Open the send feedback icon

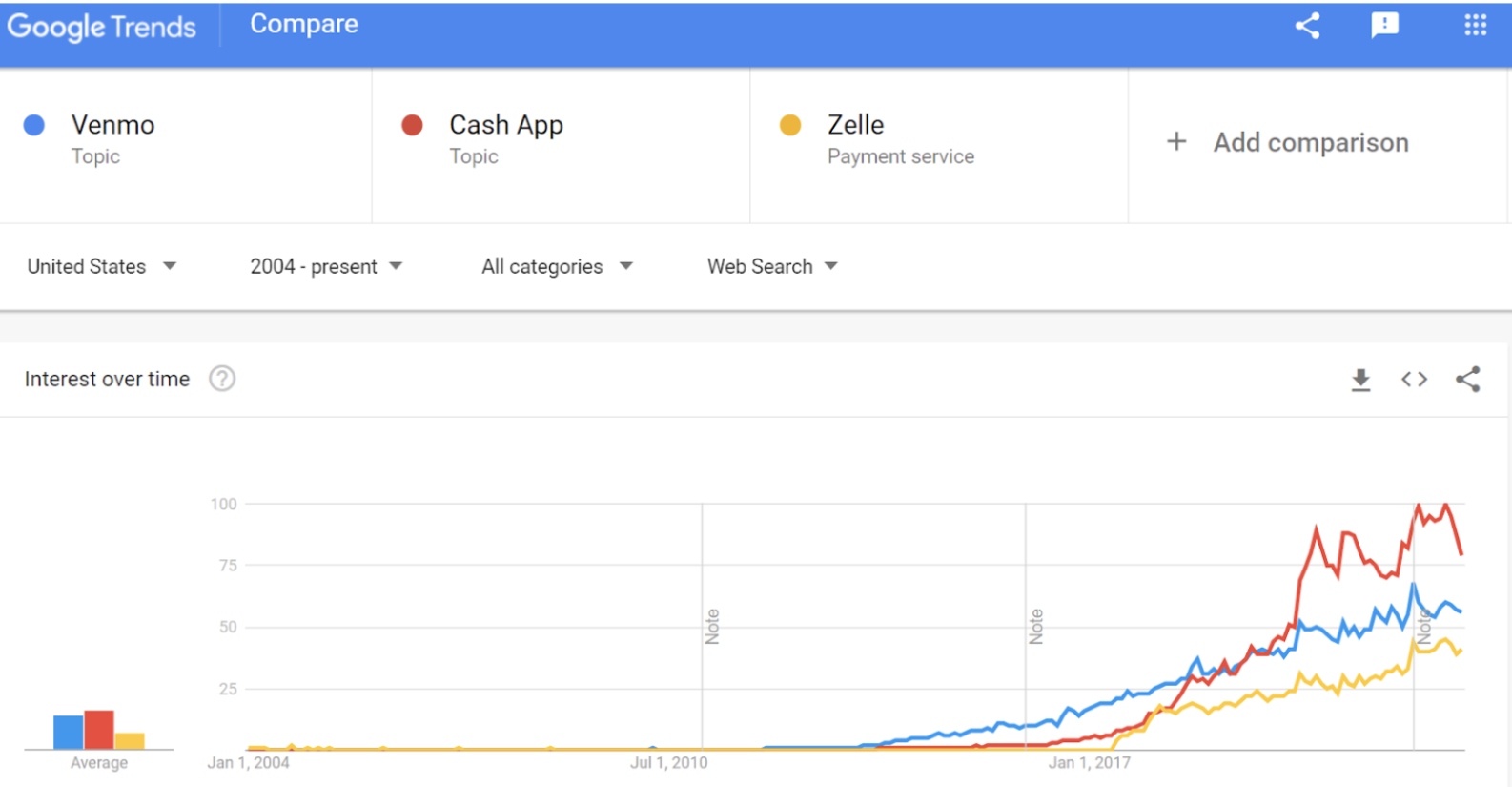pyautogui.click(x=1384, y=26)
